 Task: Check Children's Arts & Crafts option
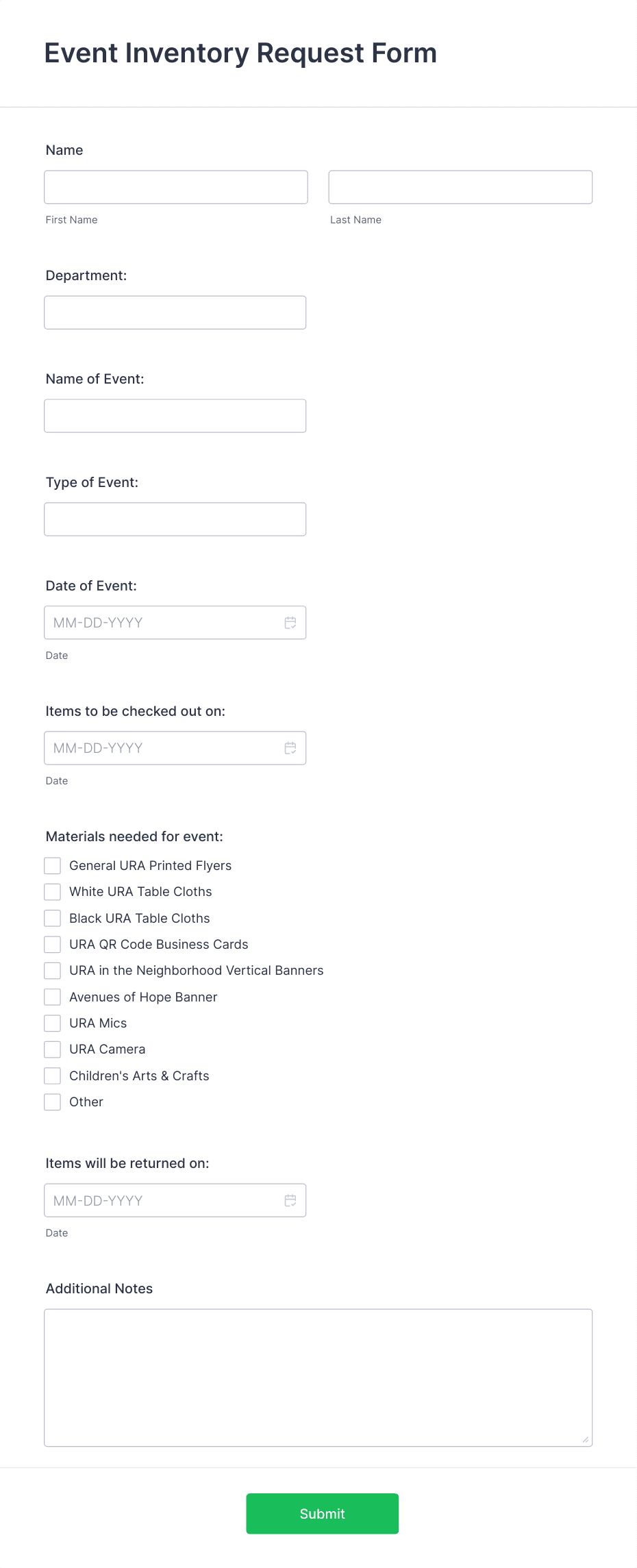52,1075
